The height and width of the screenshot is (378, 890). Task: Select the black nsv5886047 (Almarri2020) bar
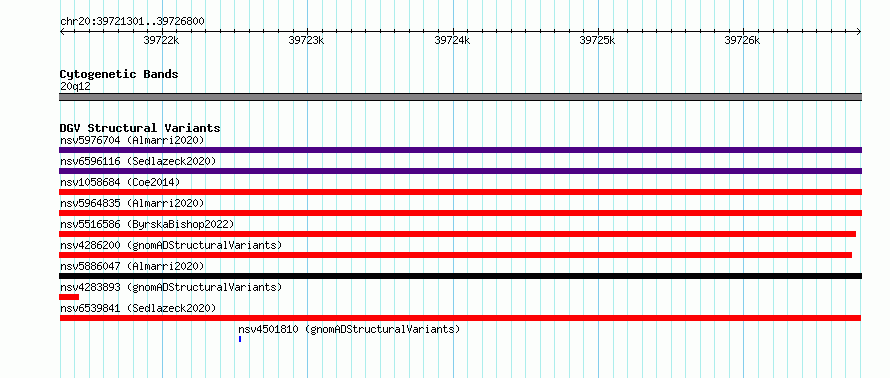click(460, 276)
